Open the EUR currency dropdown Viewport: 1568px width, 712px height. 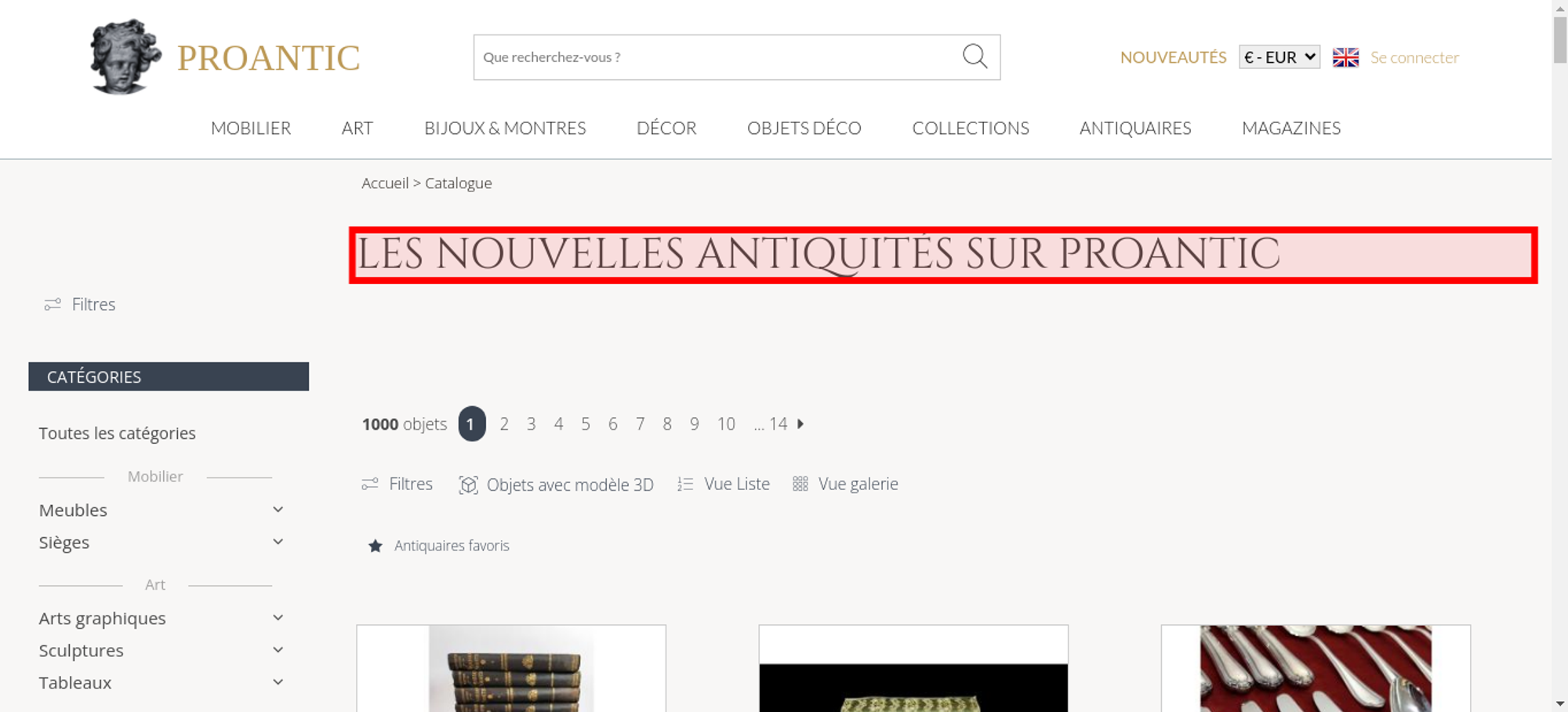pyautogui.click(x=1279, y=57)
